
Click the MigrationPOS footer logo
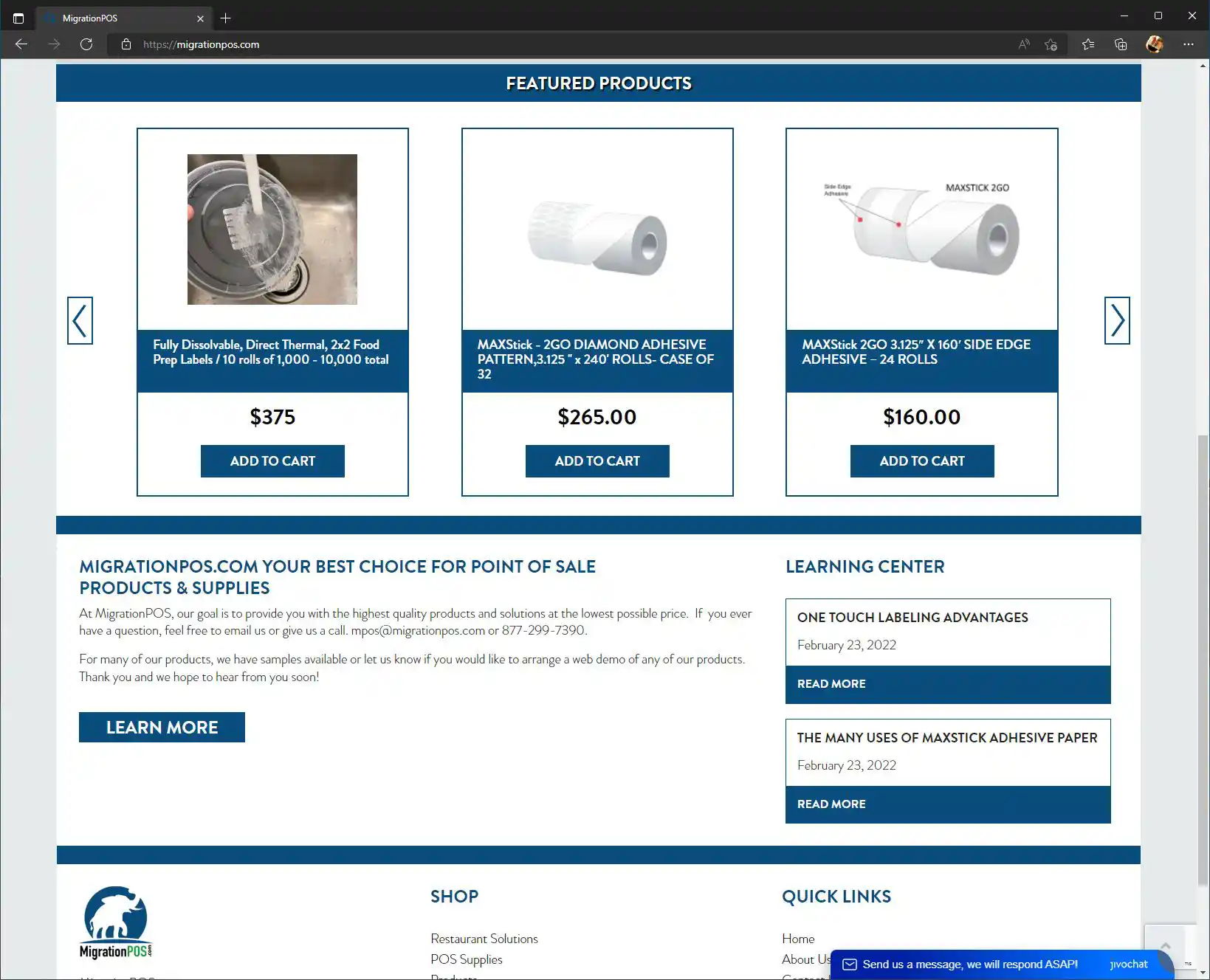click(x=116, y=922)
